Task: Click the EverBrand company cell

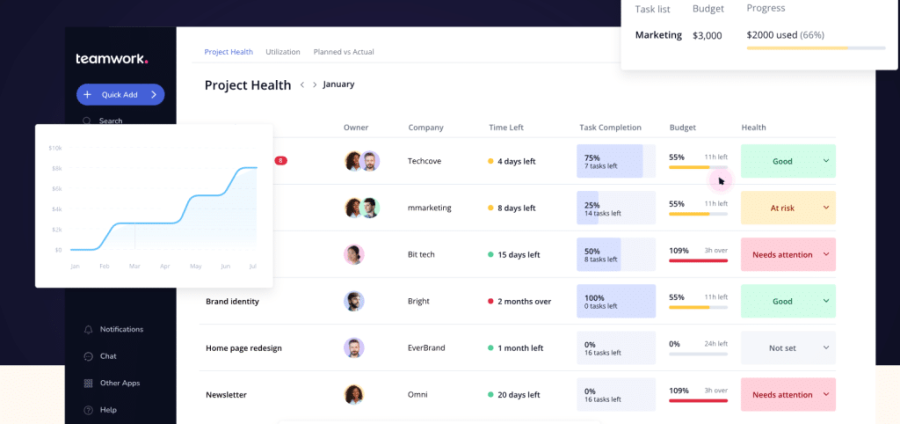Action: (x=426, y=348)
